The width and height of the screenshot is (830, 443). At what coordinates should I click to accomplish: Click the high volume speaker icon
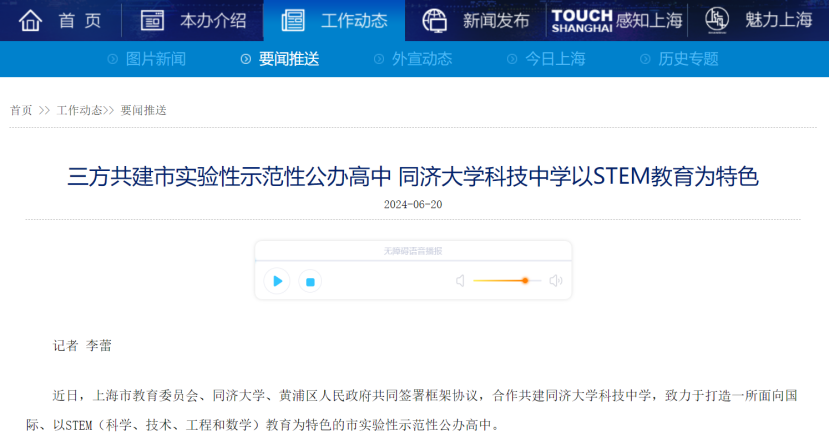point(556,281)
